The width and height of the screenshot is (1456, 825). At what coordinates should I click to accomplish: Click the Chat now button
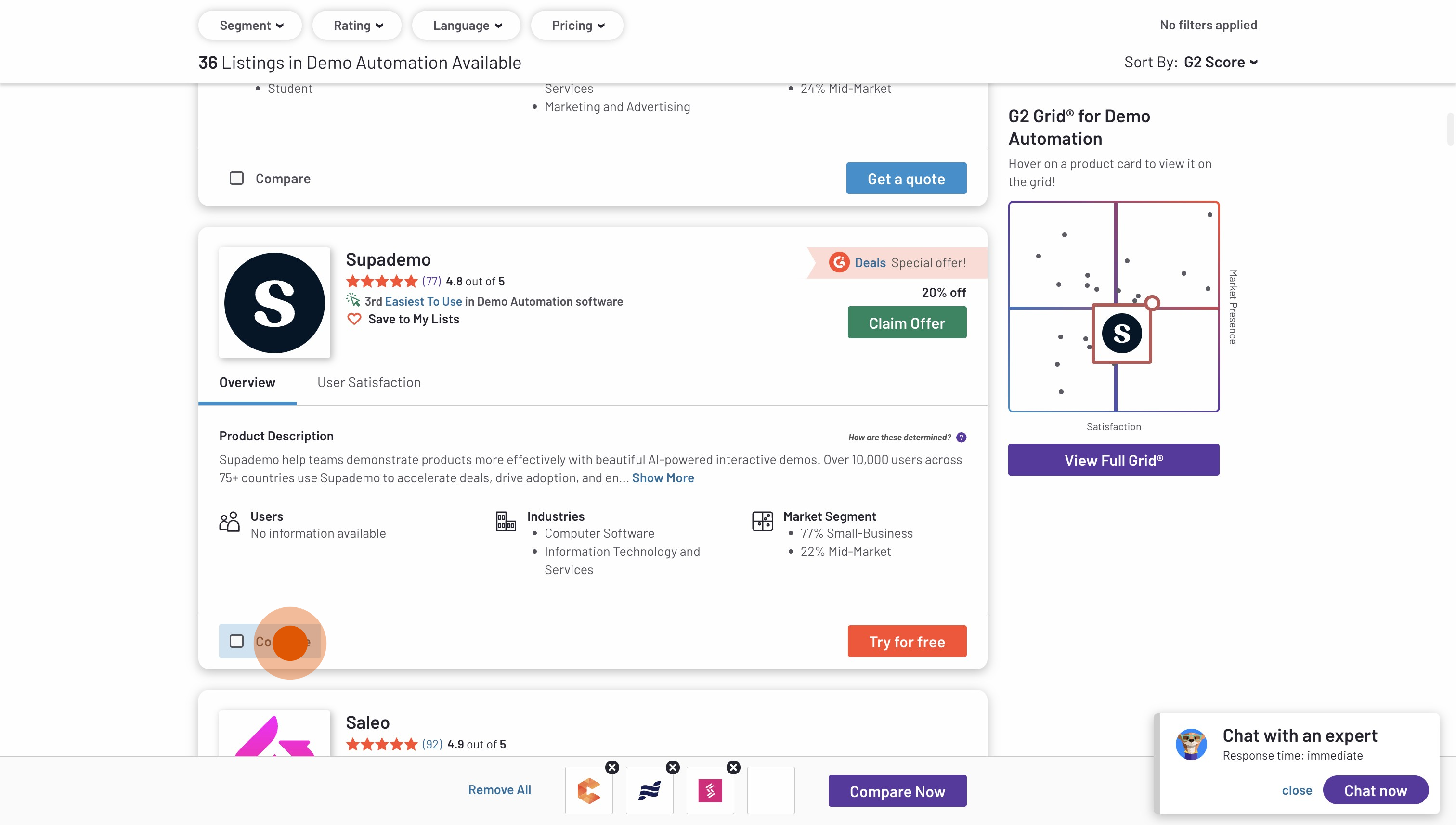coord(1376,790)
